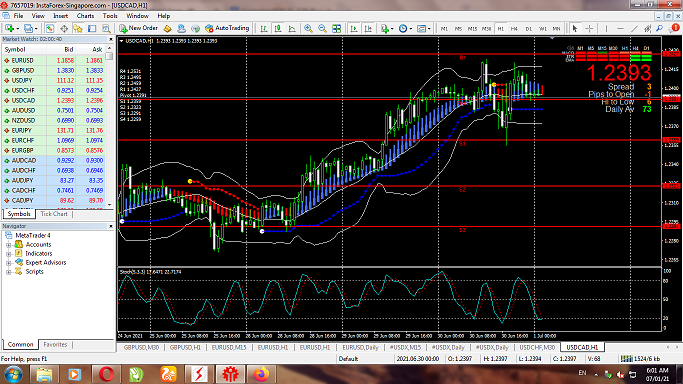Open the Insert menu
683x384 pixels.
coord(61,16)
